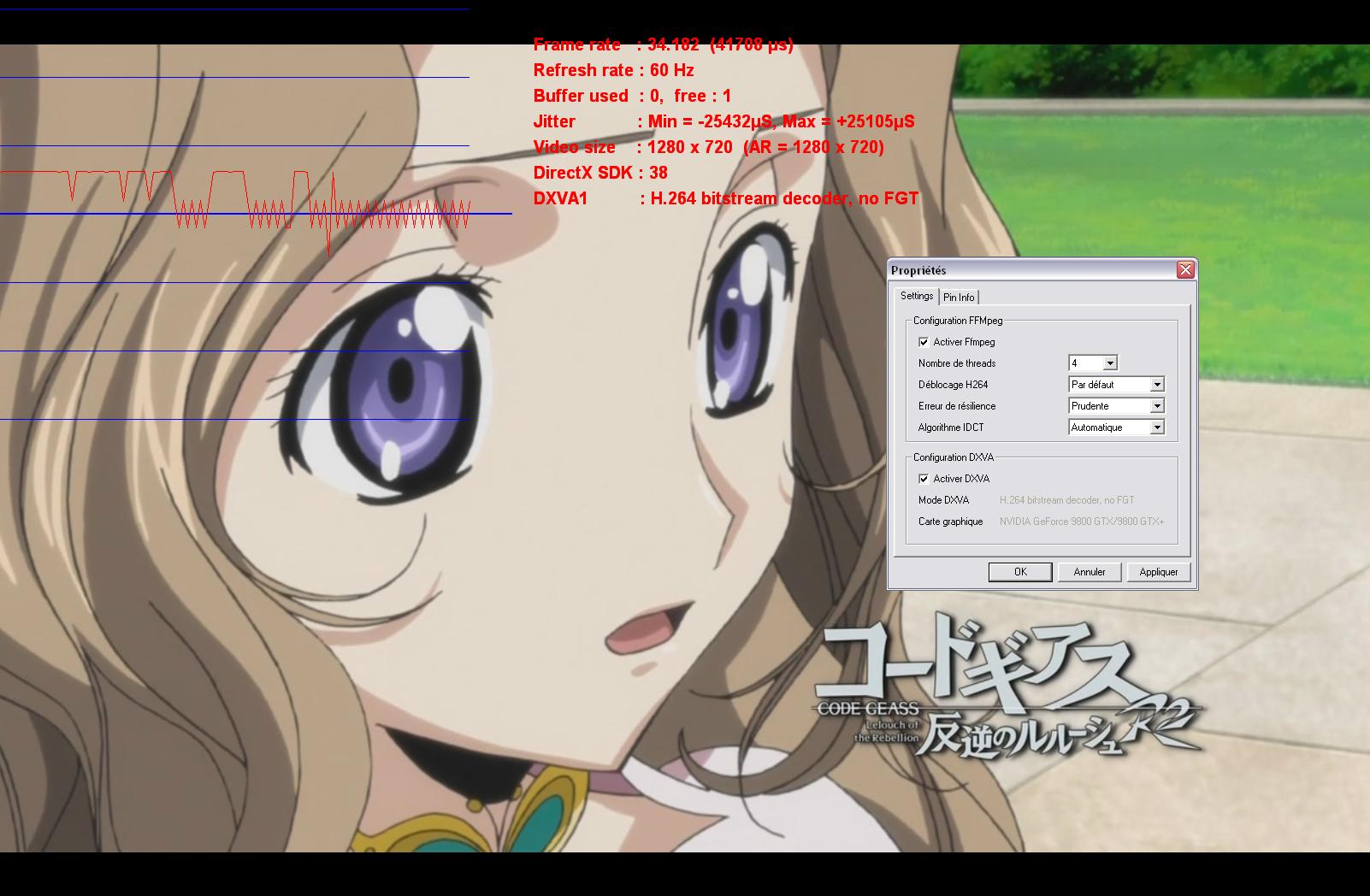Click the 'Jitter' statistics line
The image size is (1370, 896).
[x=723, y=121]
